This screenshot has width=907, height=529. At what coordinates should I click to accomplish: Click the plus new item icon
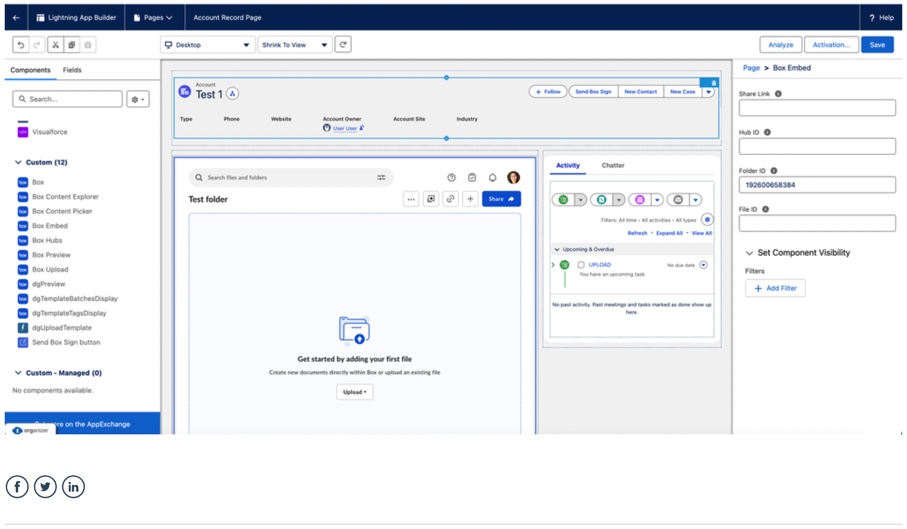click(x=470, y=199)
